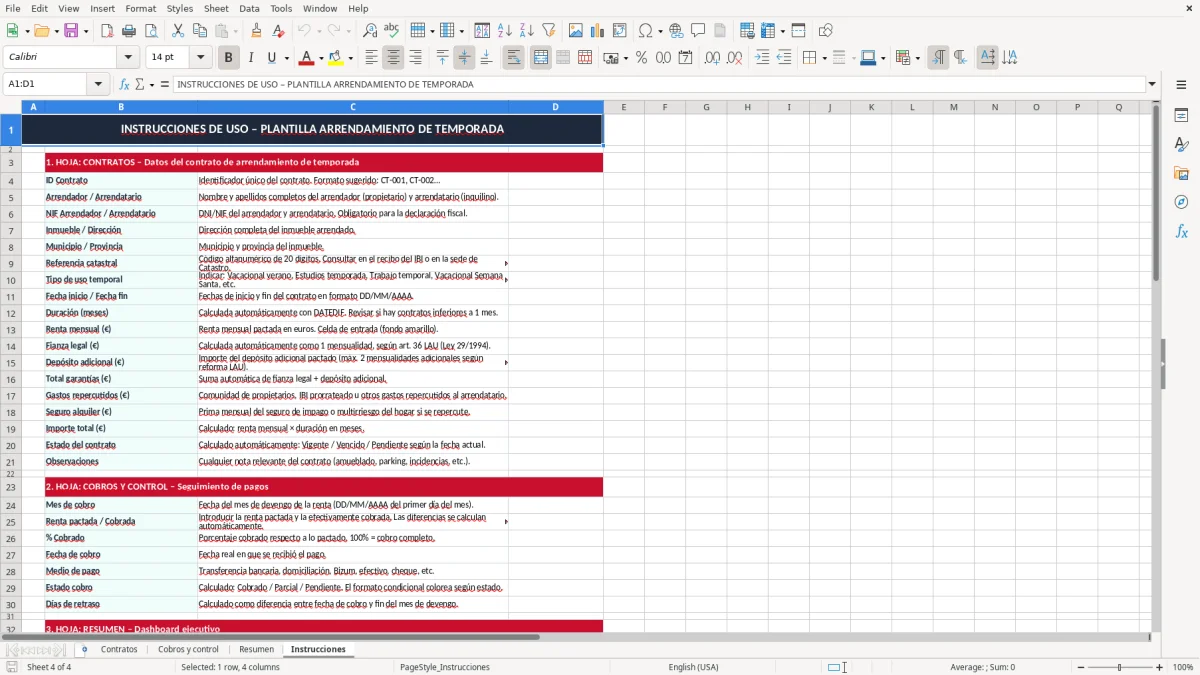
Task: Expand the Open document dropdown arrow
Action: tap(55, 31)
